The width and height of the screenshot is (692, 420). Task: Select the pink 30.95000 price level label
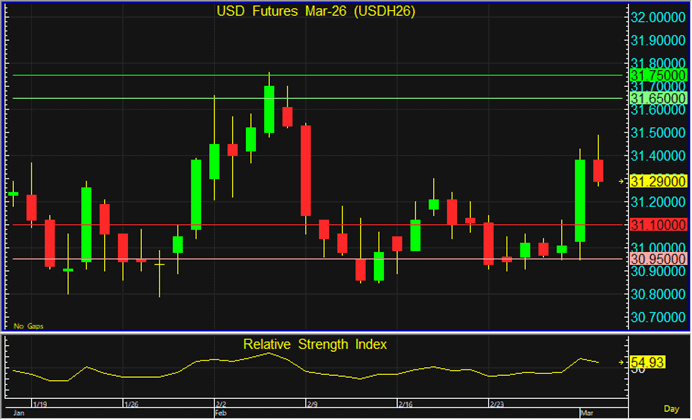pyautogui.click(x=658, y=259)
